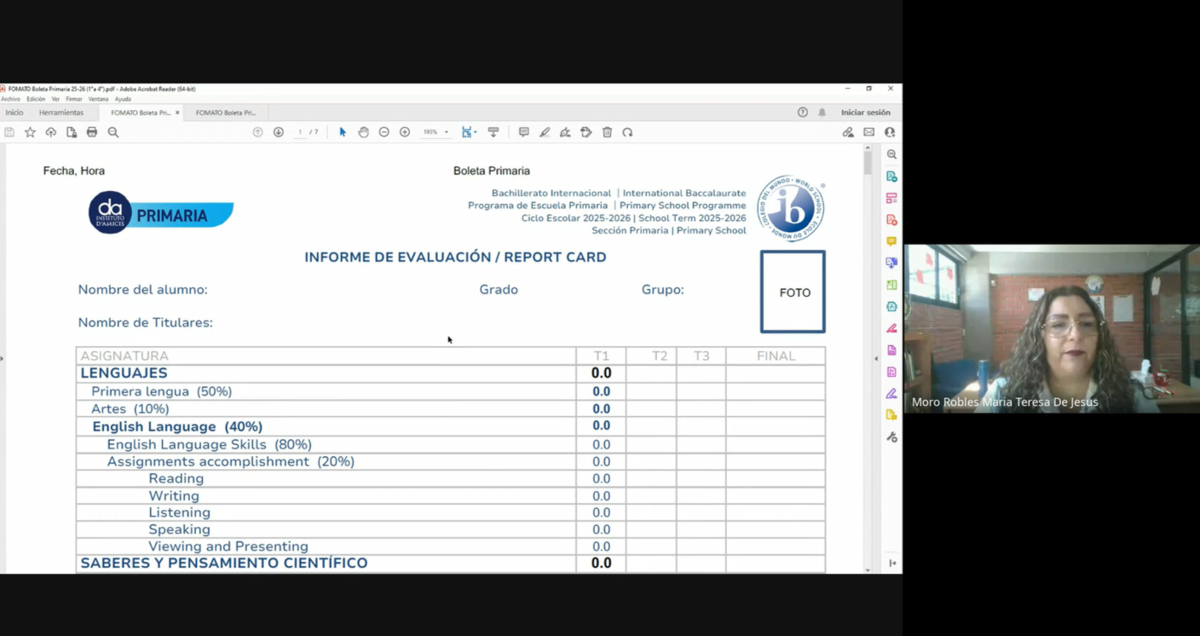Bookmark file with the star icon
The height and width of the screenshot is (636, 1200).
click(x=30, y=132)
